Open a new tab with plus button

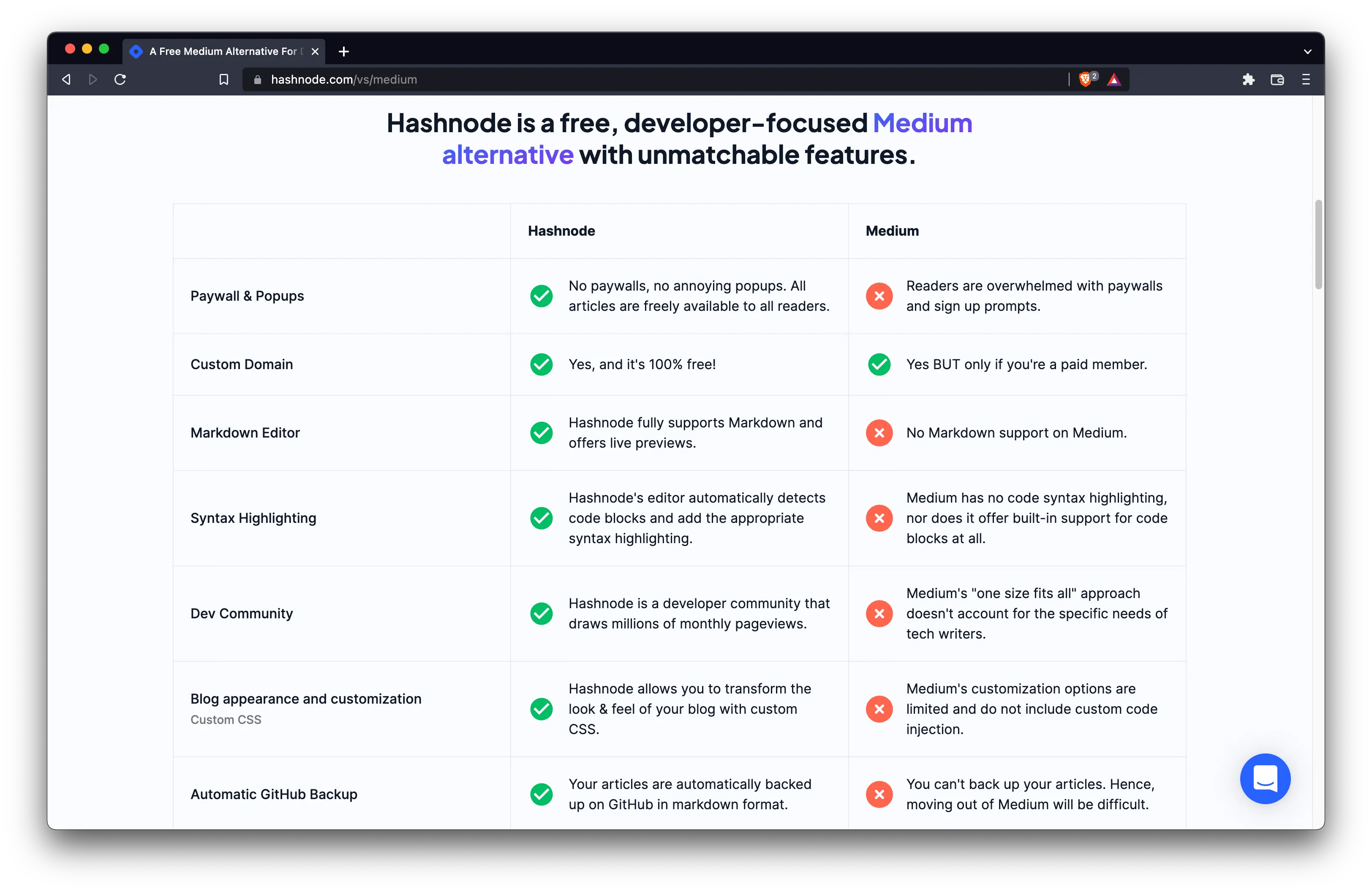(343, 51)
